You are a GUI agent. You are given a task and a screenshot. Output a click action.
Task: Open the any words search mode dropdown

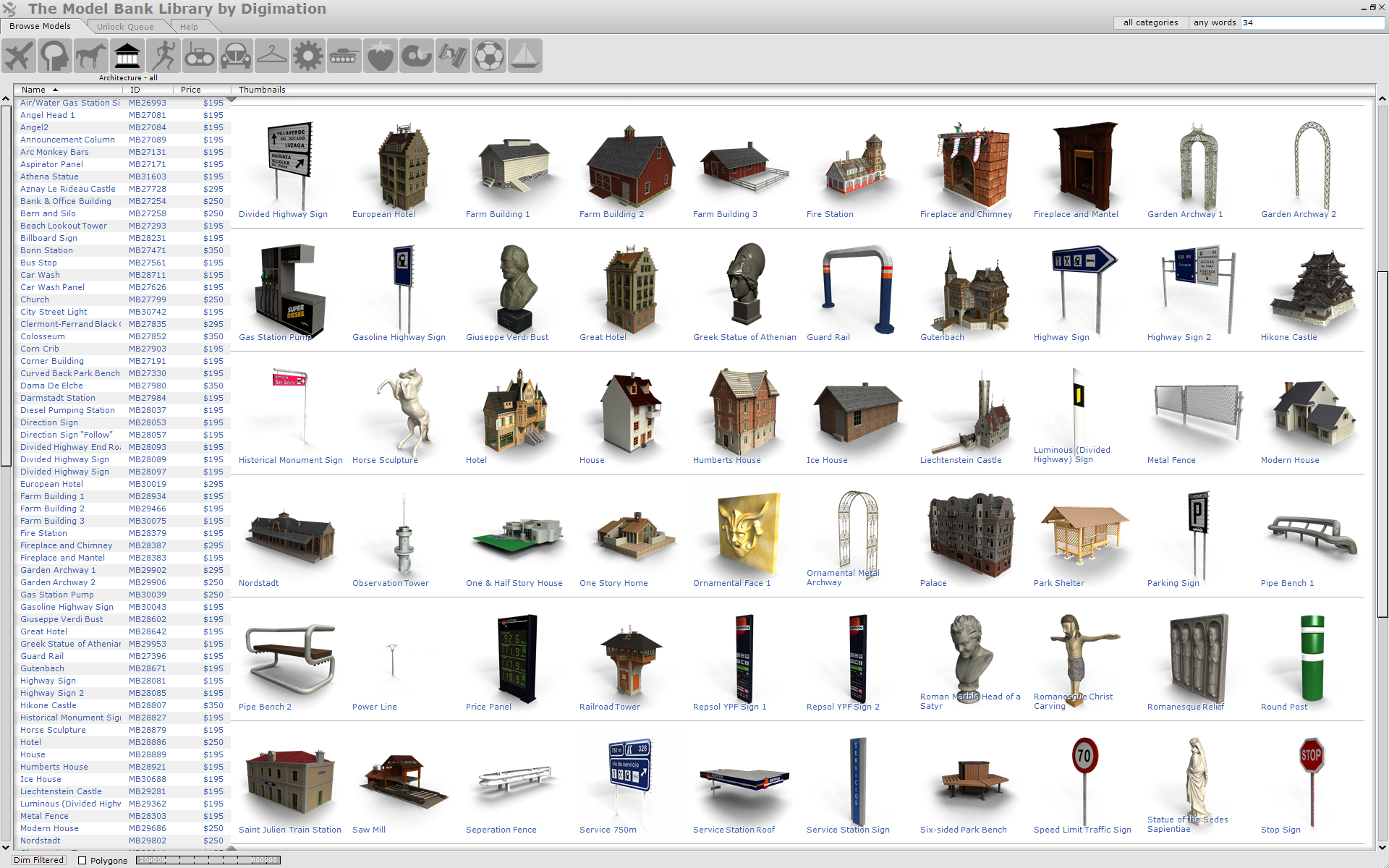click(x=1215, y=22)
